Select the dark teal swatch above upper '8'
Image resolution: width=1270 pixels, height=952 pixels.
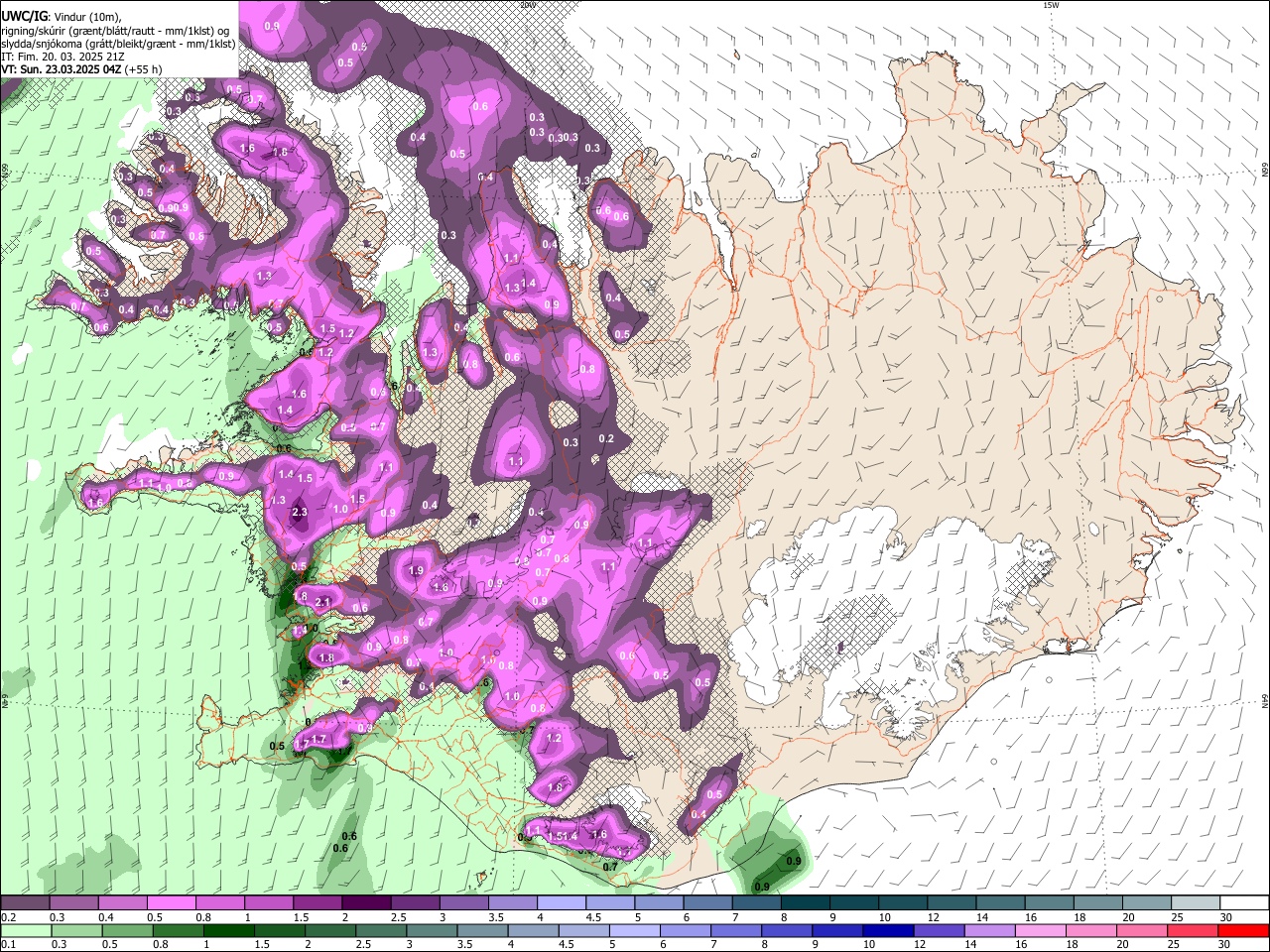point(806,902)
